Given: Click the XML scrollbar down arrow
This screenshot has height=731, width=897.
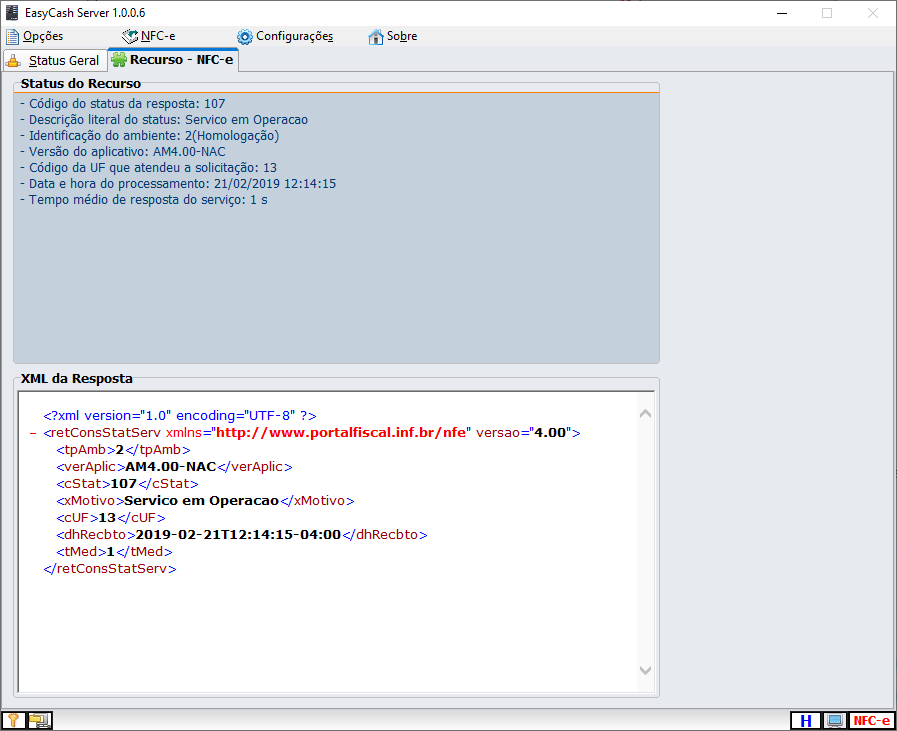Looking at the screenshot, I should click(645, 670).
